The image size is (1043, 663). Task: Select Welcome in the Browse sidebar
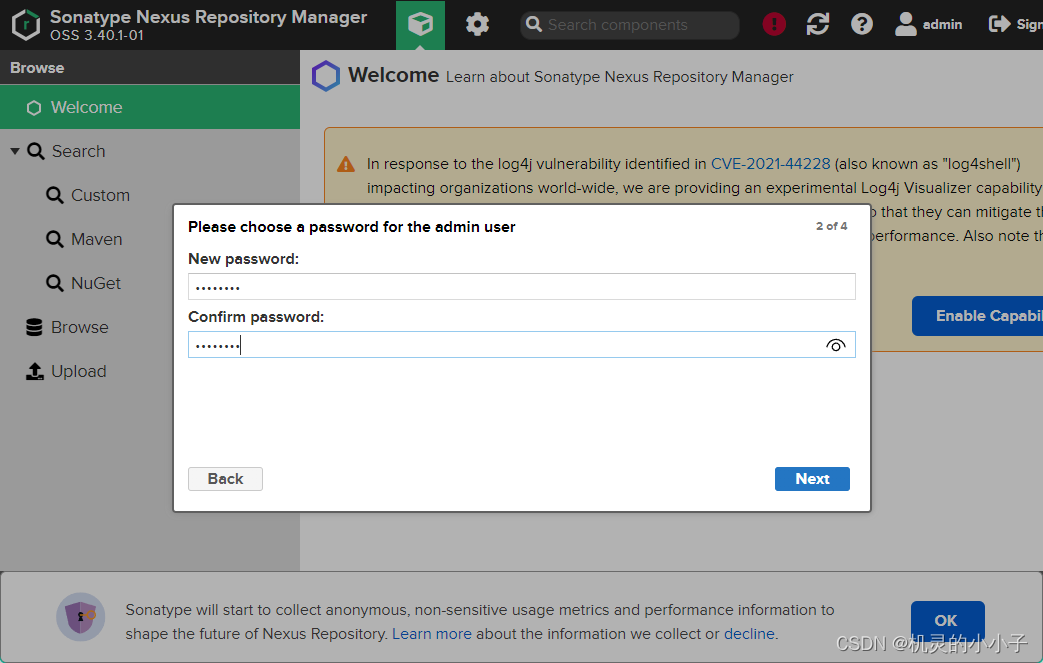tap(150, 107)
